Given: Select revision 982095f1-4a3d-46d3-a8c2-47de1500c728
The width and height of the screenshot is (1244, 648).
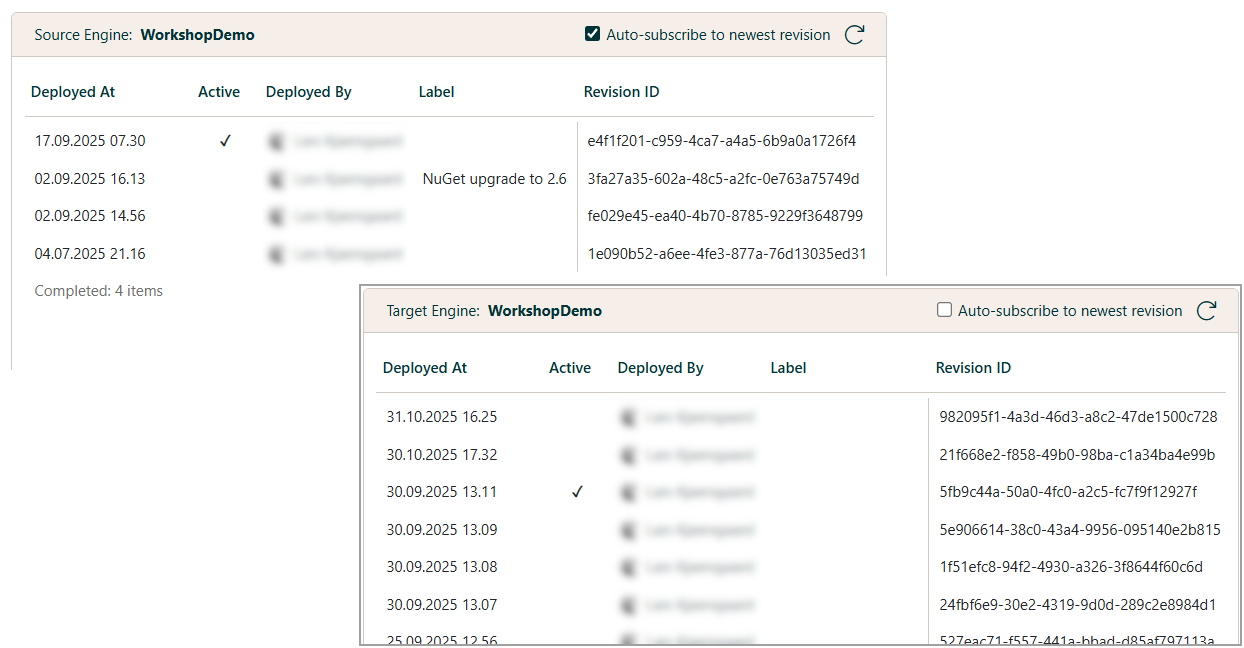Looking at the screenshot, I should [x=1078, y=417].
